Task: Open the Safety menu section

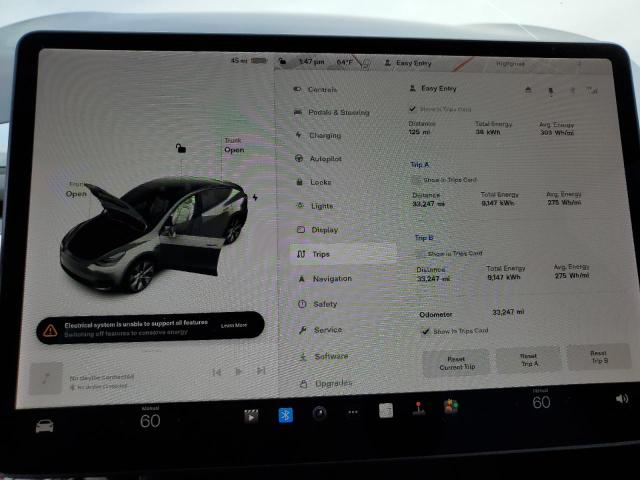Action: tap(318, 304)
